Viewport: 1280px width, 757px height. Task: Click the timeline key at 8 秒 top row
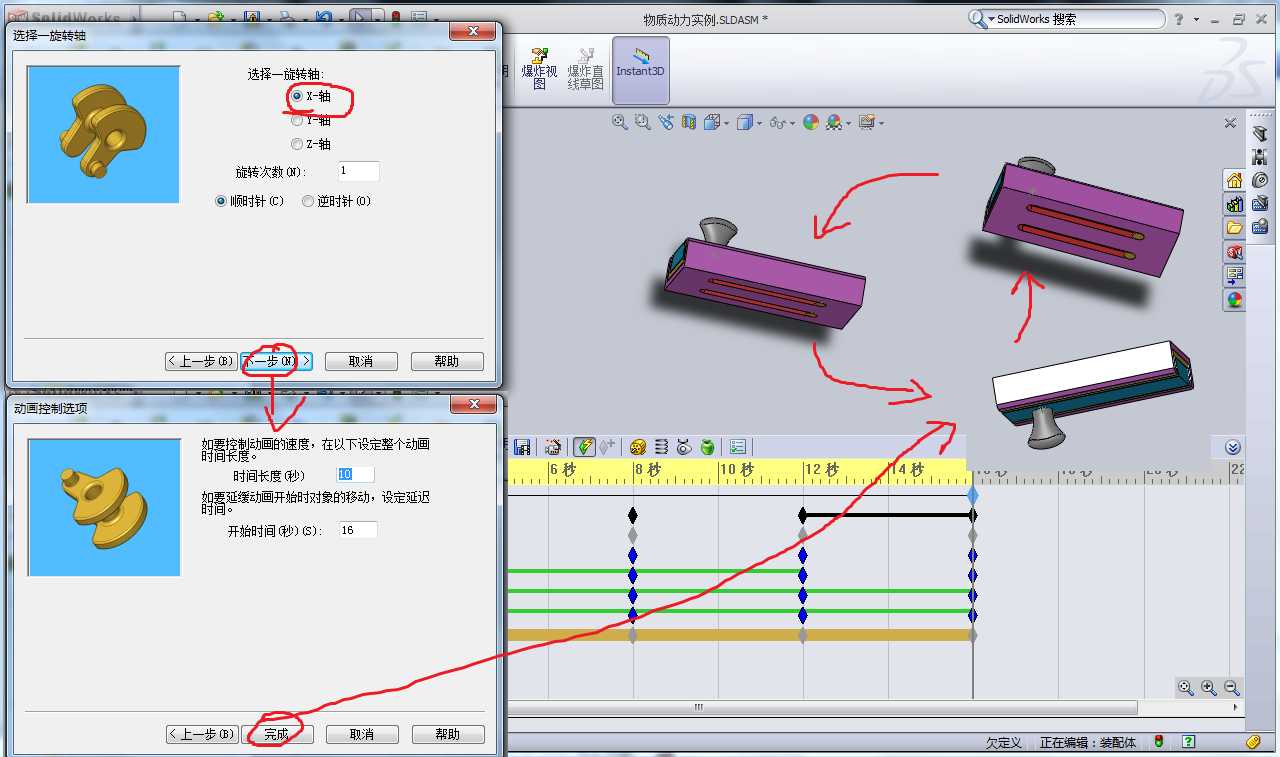pos(632,515)
